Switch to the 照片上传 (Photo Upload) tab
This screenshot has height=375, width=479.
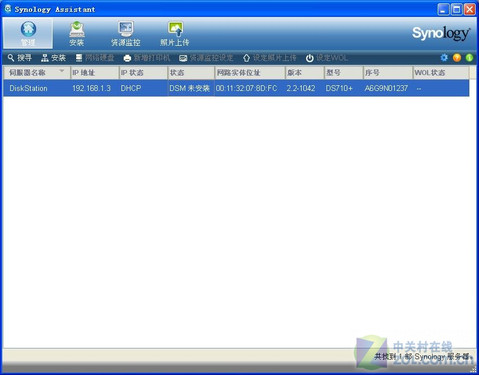pos(175,34)
